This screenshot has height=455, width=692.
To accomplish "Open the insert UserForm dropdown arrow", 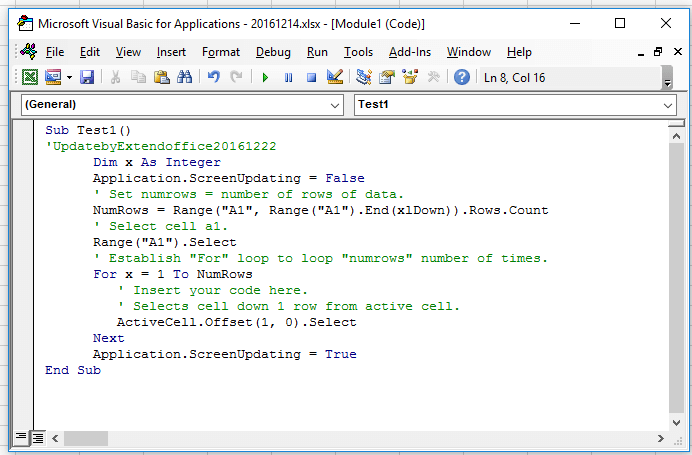I will click(67, 77).
